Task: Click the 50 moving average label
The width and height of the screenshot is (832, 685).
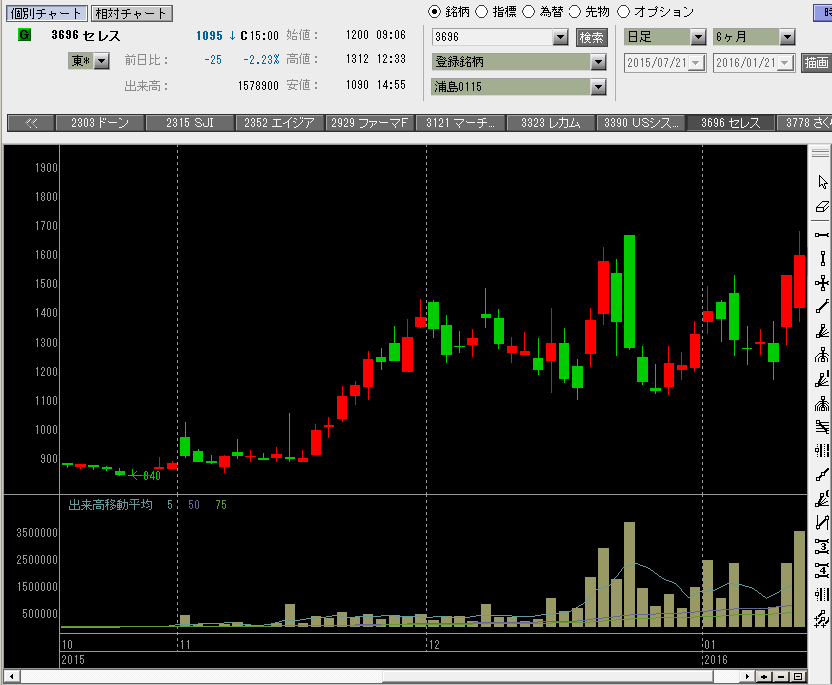Action: pos(194,505)
